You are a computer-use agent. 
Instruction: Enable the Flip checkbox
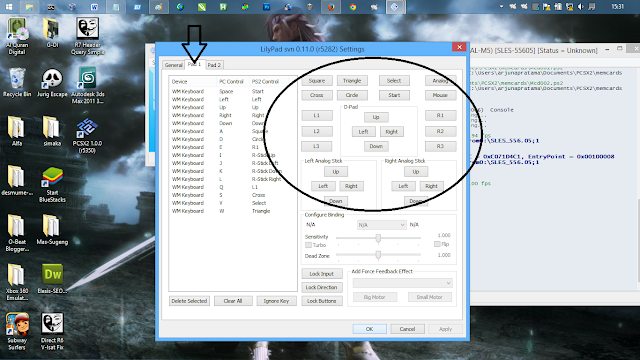[437, 244]
